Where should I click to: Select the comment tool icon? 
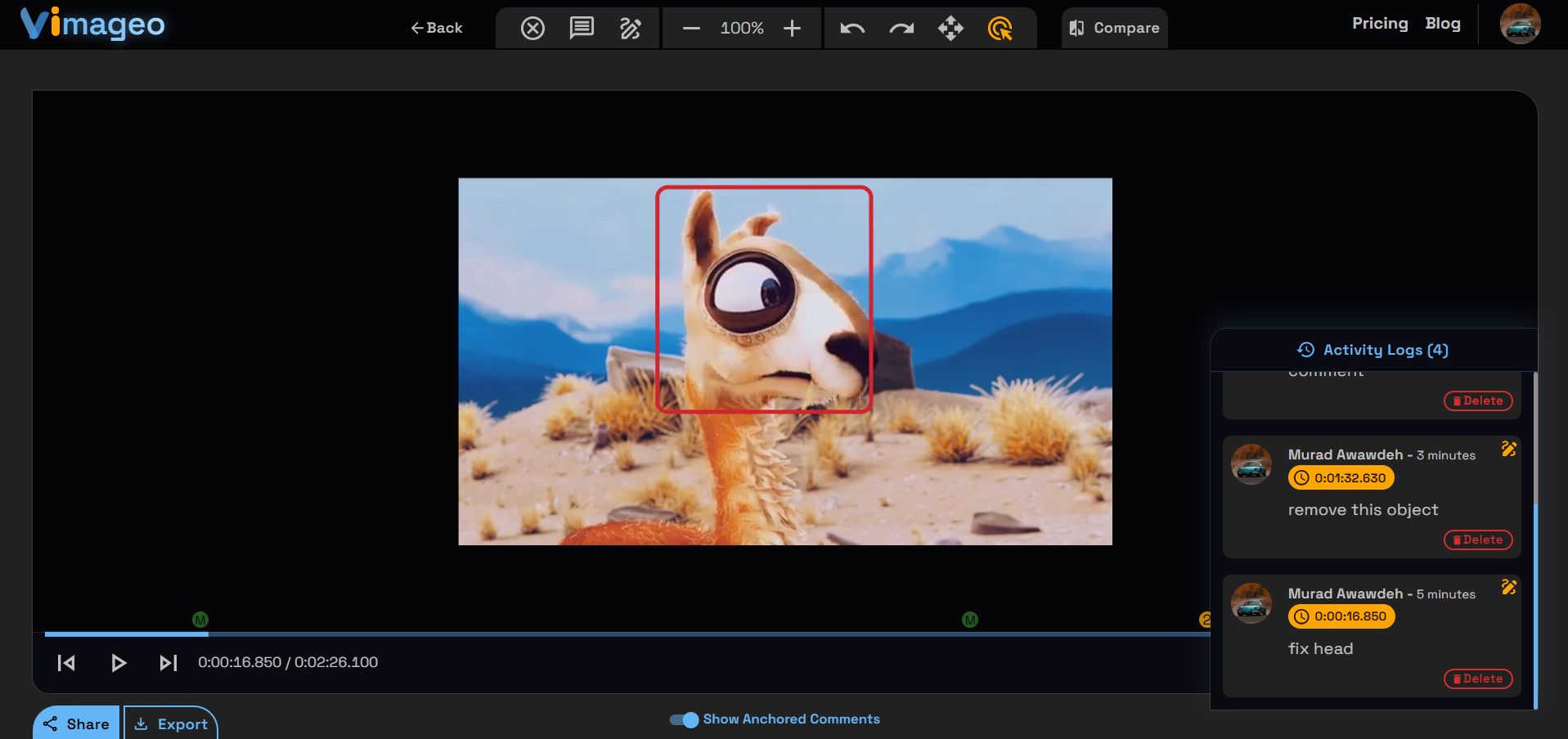[x=582, y=29]
